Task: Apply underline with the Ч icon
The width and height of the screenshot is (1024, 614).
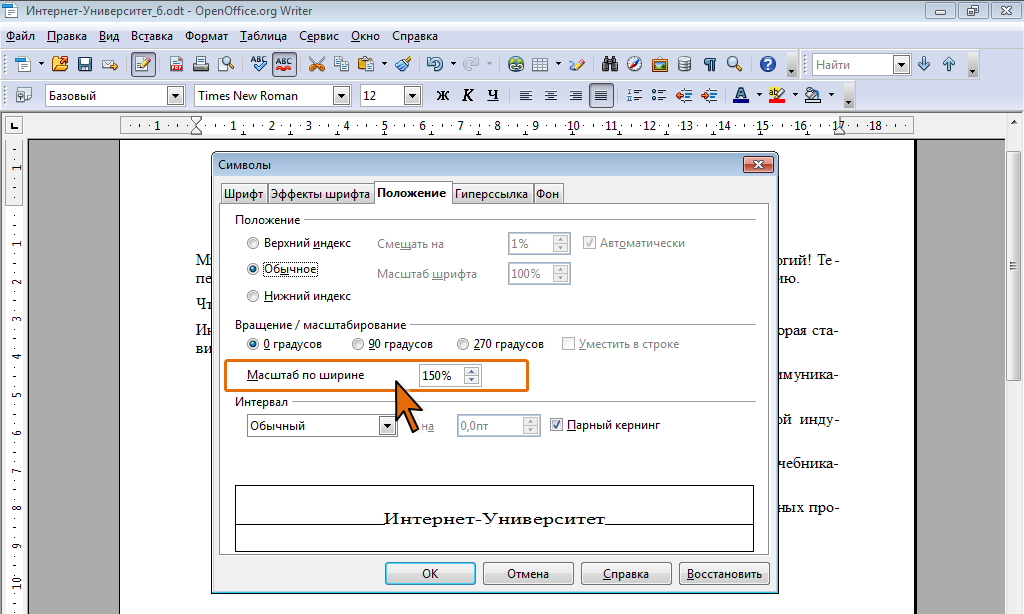Action: [x=493, y=95]
